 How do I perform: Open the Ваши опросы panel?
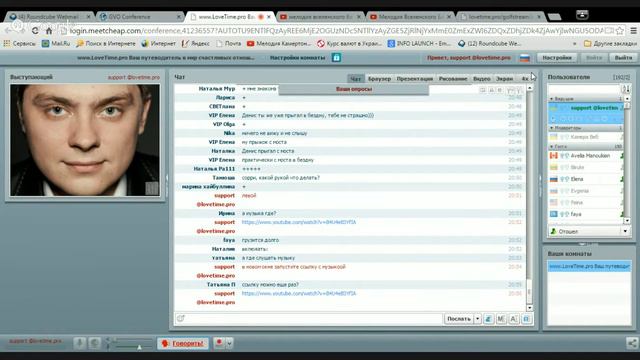click(x=353, y=89)
